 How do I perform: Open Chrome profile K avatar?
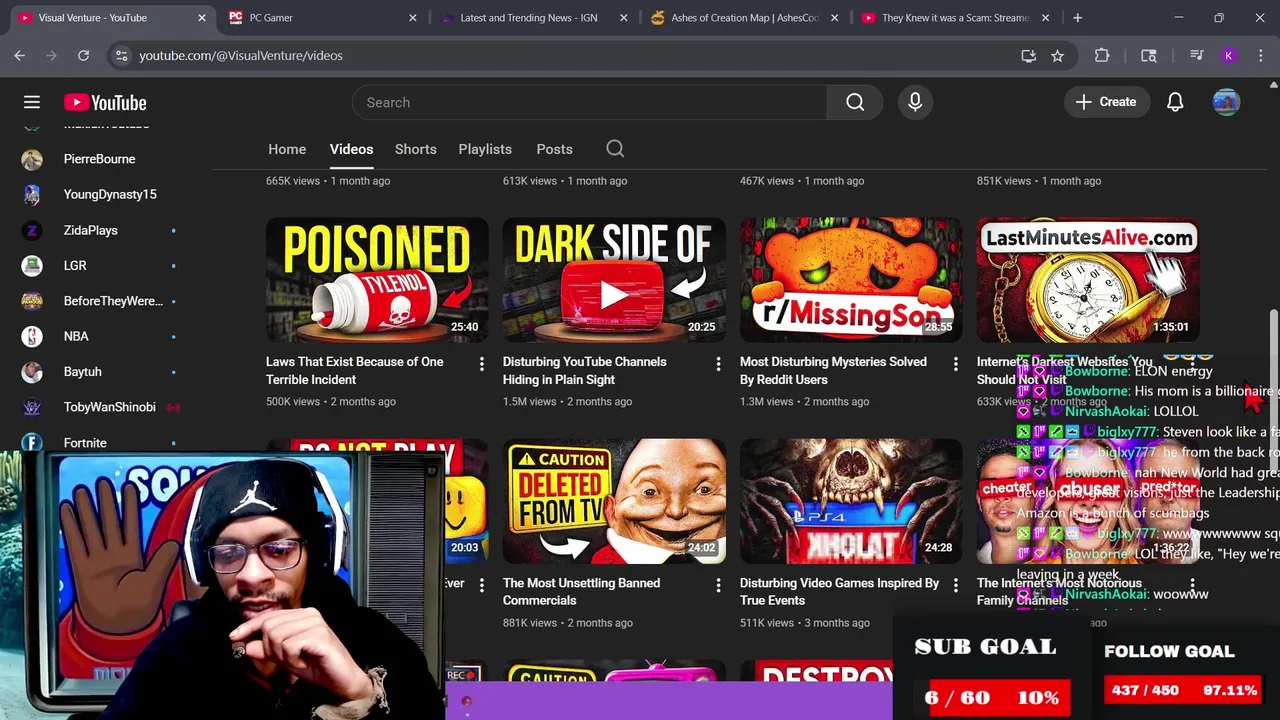point(1229,56)
